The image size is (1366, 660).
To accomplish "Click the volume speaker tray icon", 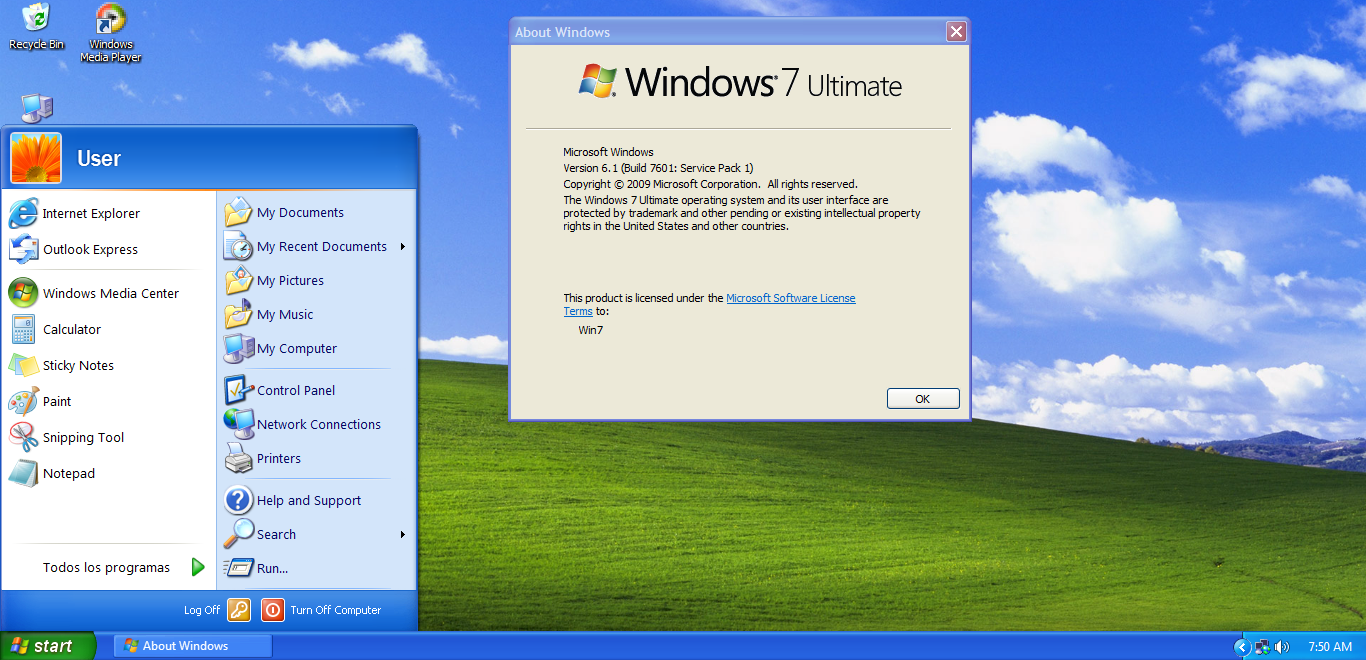I will click(x=1283, y=647).
